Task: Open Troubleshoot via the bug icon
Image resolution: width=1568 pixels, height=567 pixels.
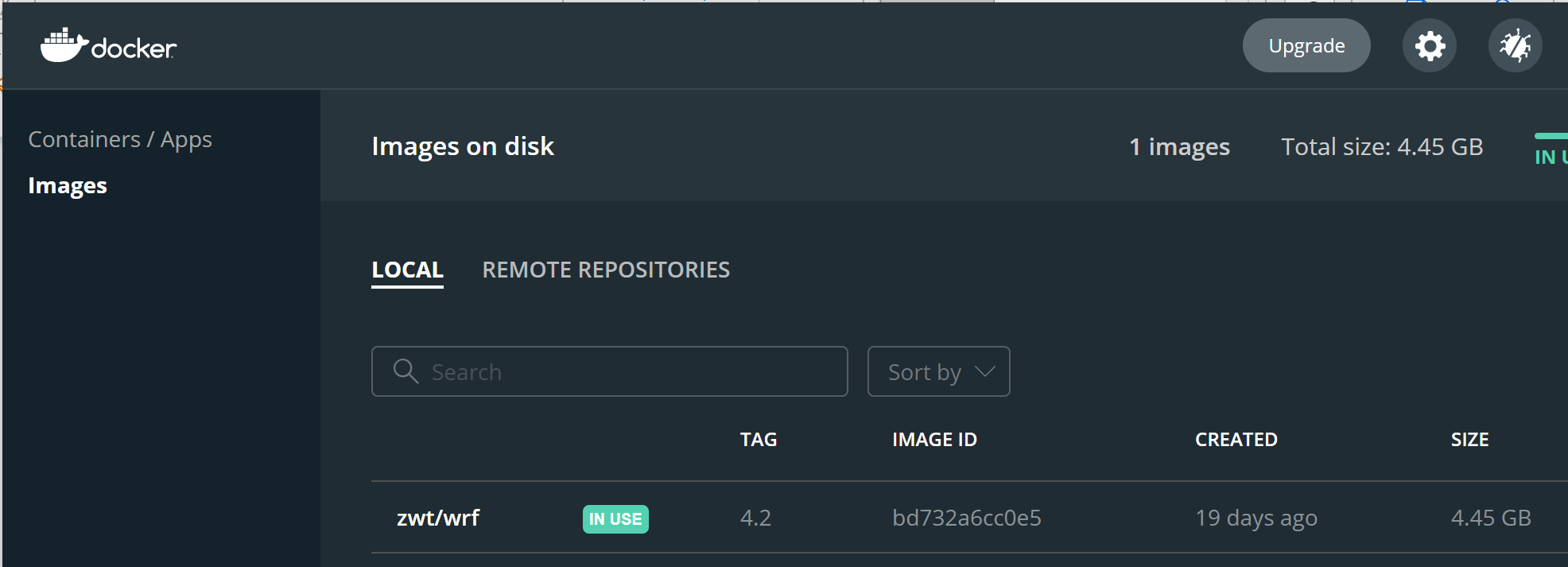Action: click(1515, 46)
